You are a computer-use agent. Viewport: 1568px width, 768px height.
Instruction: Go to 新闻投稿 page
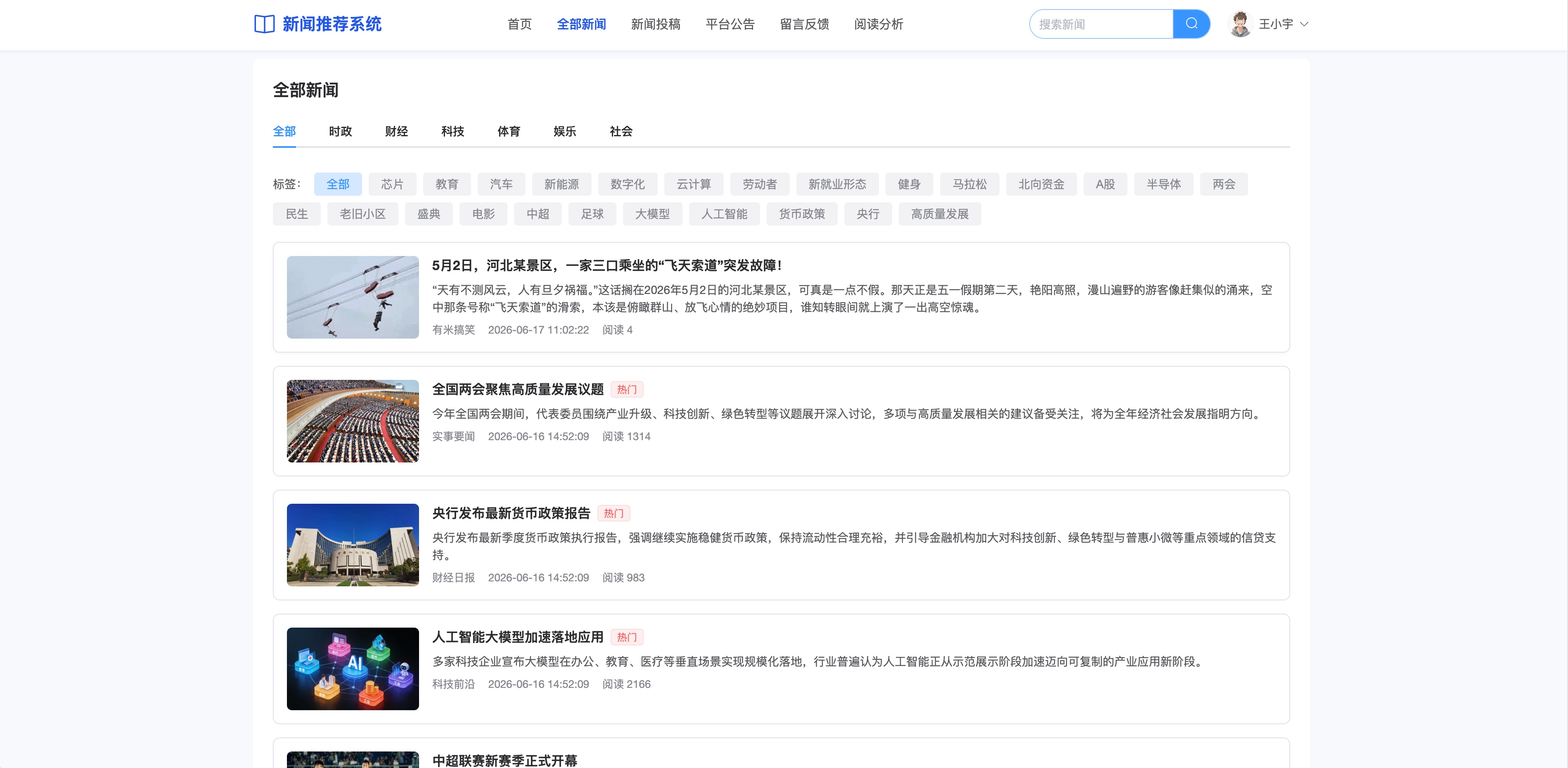point(656,24)
